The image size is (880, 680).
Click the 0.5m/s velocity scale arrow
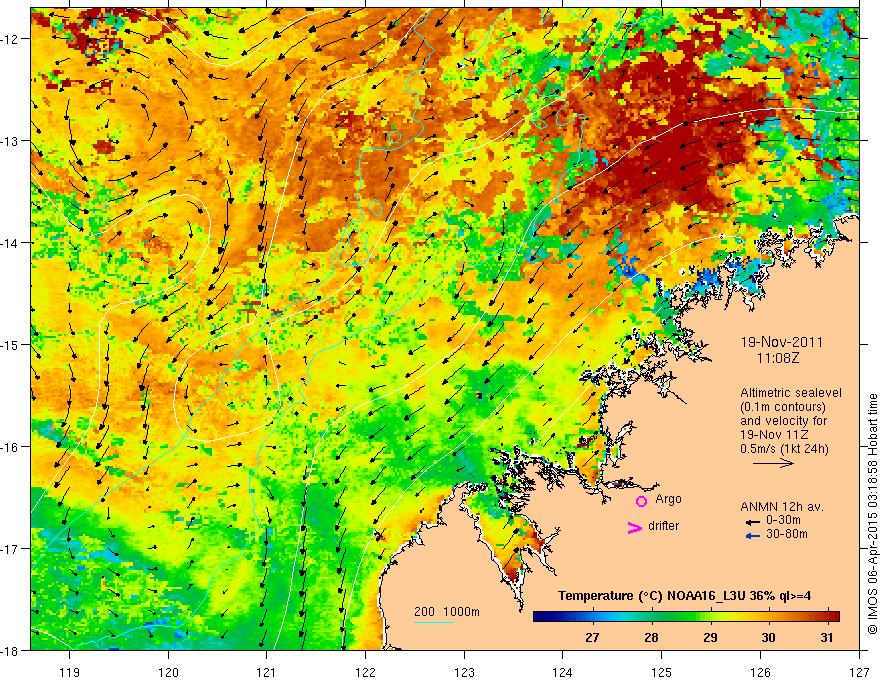[x=773, y=463]
